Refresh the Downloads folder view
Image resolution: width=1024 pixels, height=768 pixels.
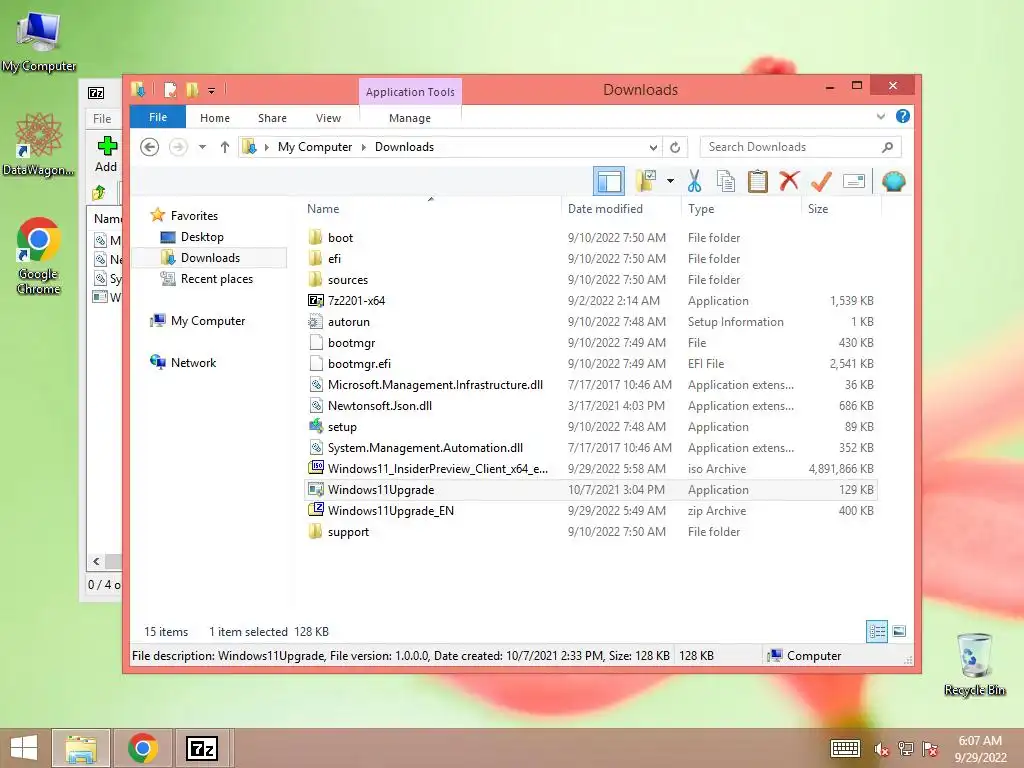tap(675, 148)
